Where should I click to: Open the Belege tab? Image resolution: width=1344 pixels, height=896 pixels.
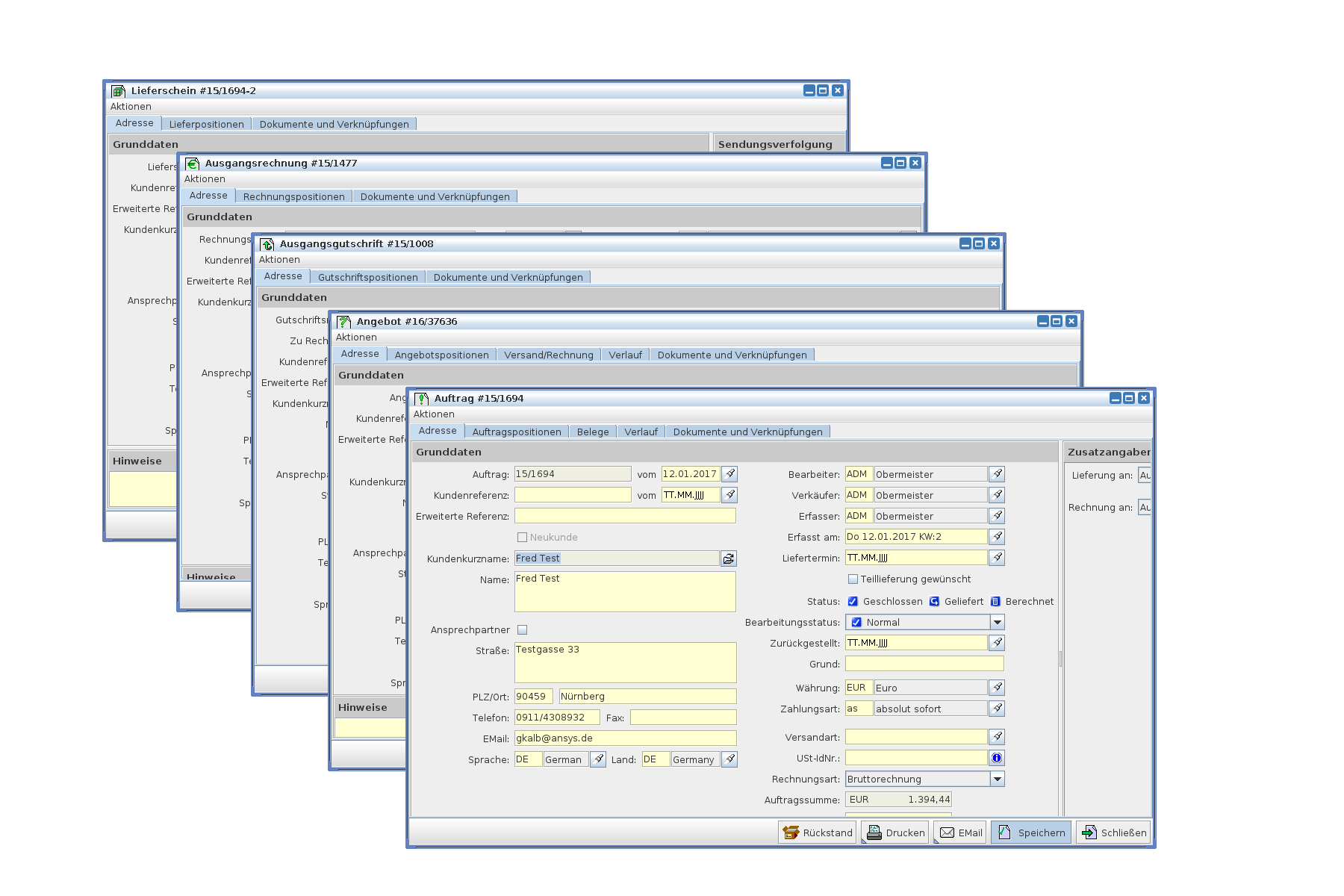coord(593,432)
